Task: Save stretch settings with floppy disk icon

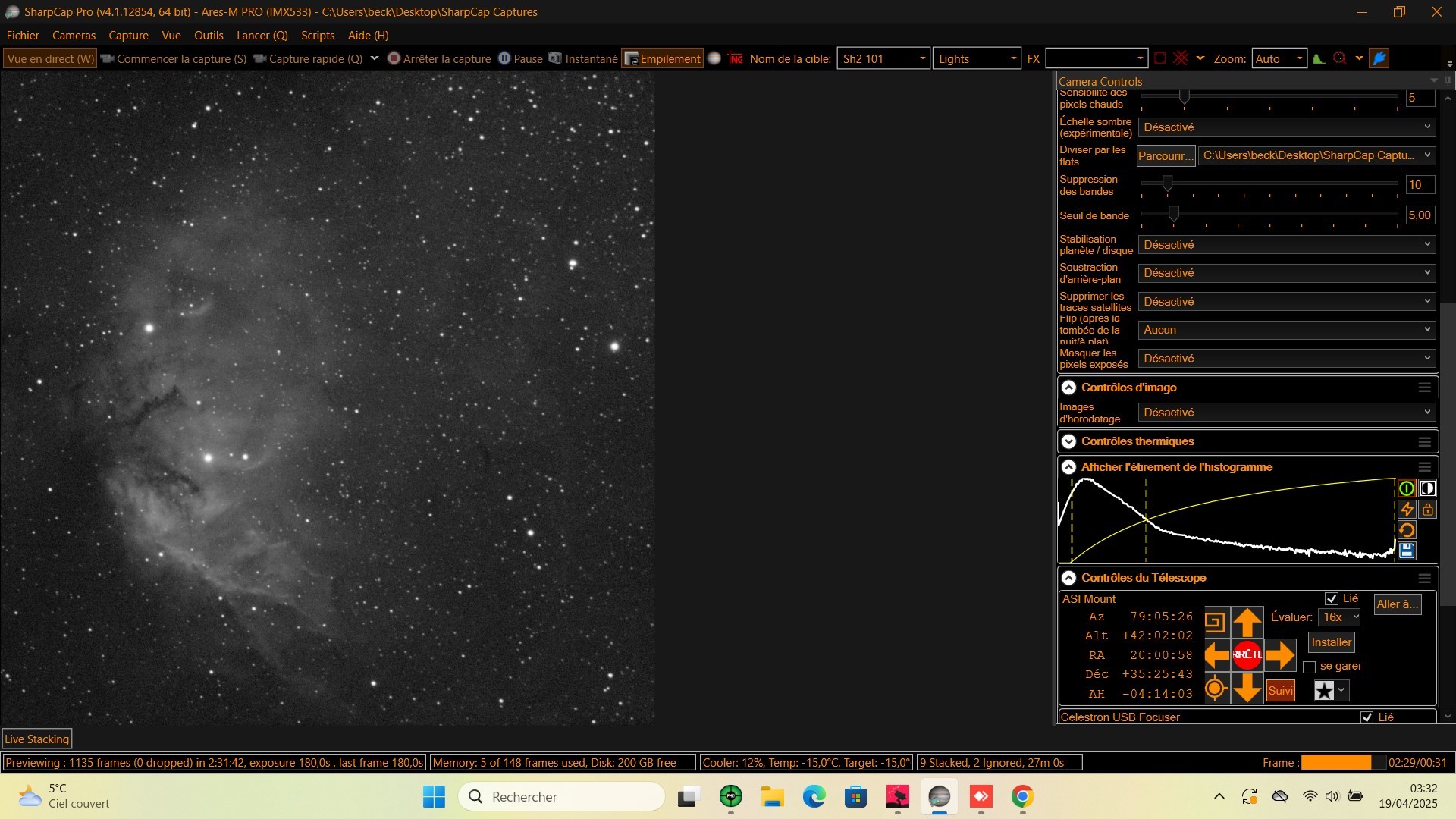Action: pos(1407,551)
